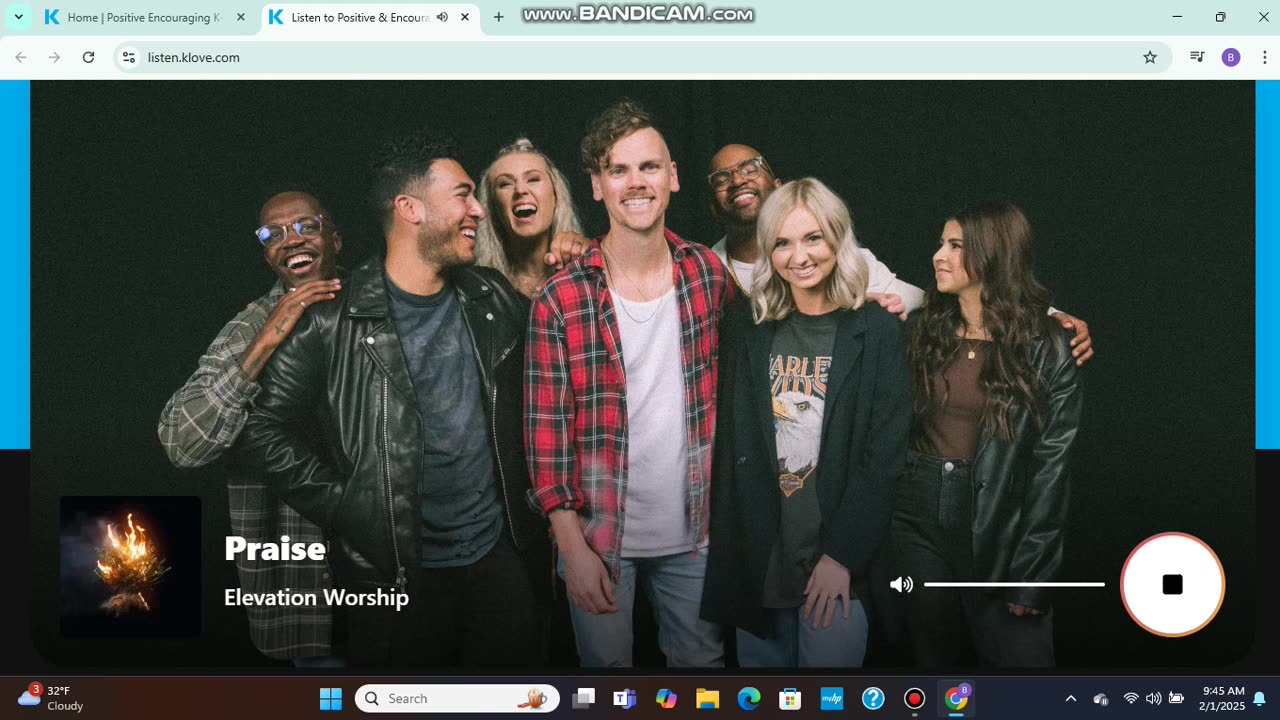
Task: Close the Home | Positive Encouraging tab
Action: (x=240, y=17)
